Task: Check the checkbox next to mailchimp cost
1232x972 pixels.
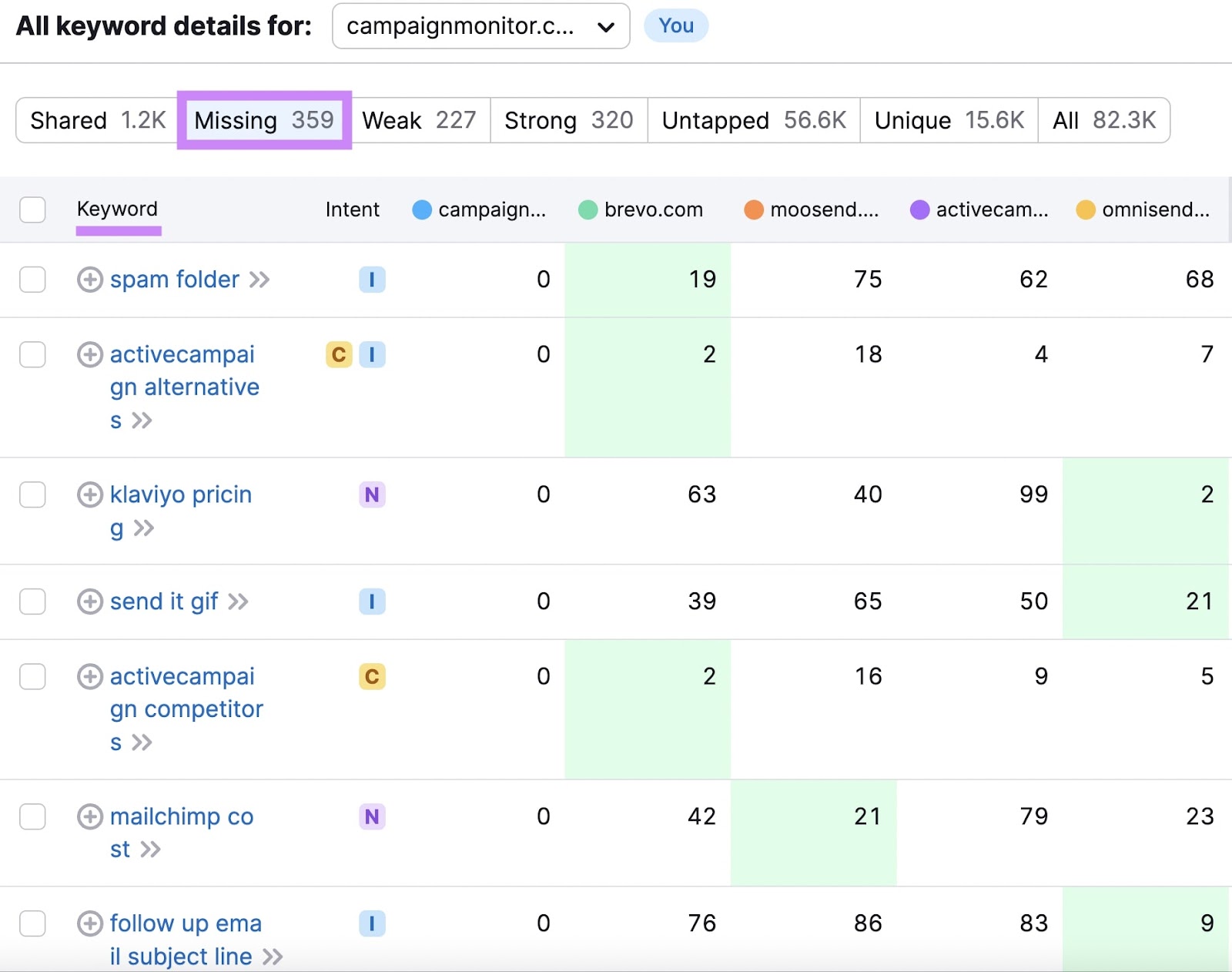Action: coord(32,817)
